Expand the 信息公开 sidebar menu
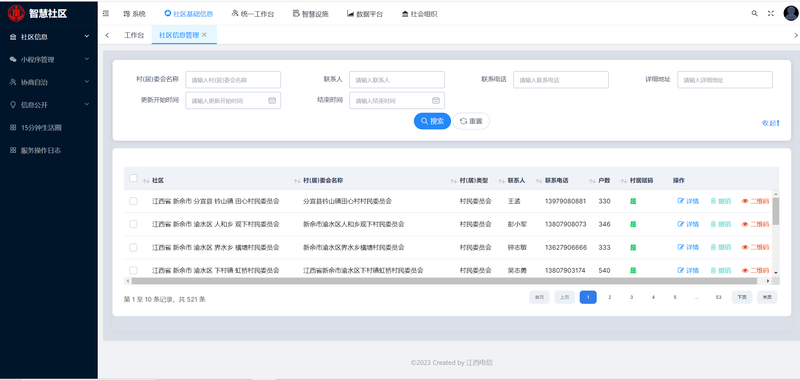This screenshot has width=800, height=380. click(49, 105)
